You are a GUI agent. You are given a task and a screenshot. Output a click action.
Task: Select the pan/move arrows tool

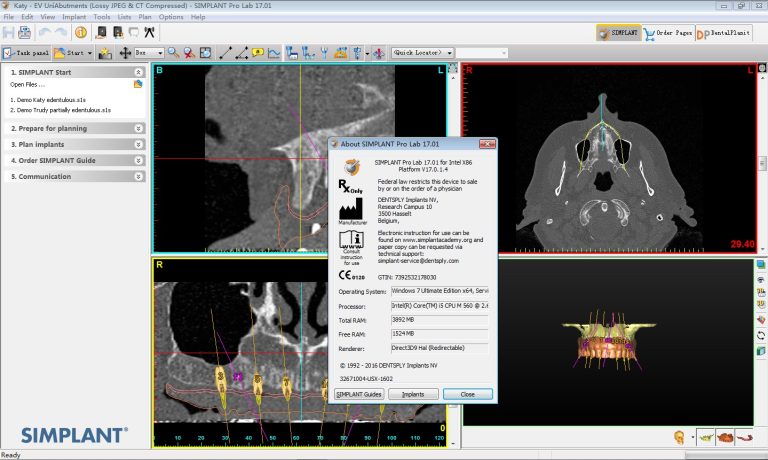pos(125,53)
